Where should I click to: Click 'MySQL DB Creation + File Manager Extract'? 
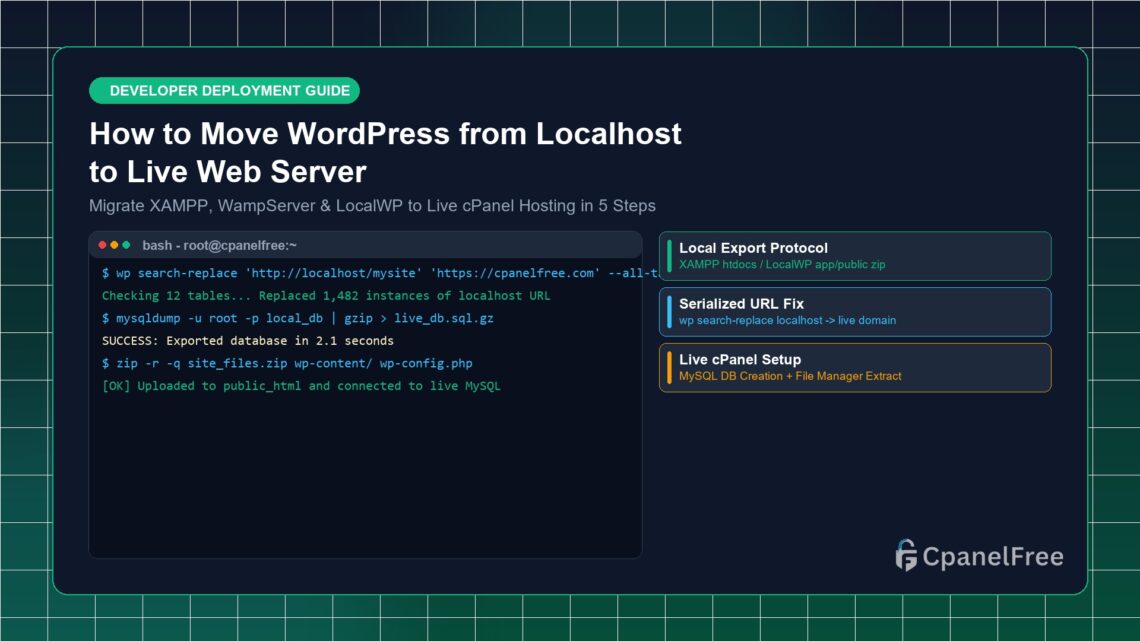(x=790, y=376)
